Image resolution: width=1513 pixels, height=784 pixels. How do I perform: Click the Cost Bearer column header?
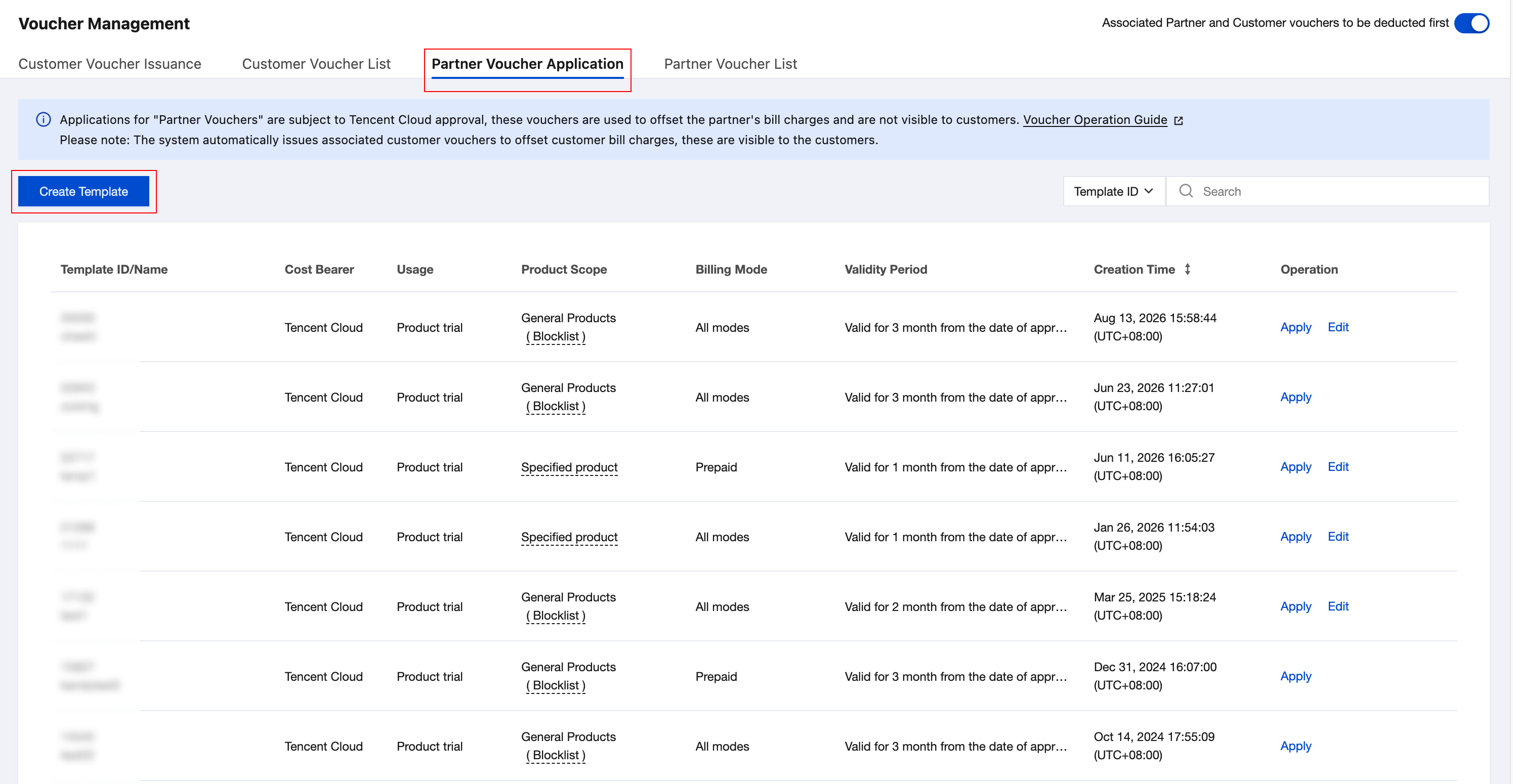pos(319,269)
